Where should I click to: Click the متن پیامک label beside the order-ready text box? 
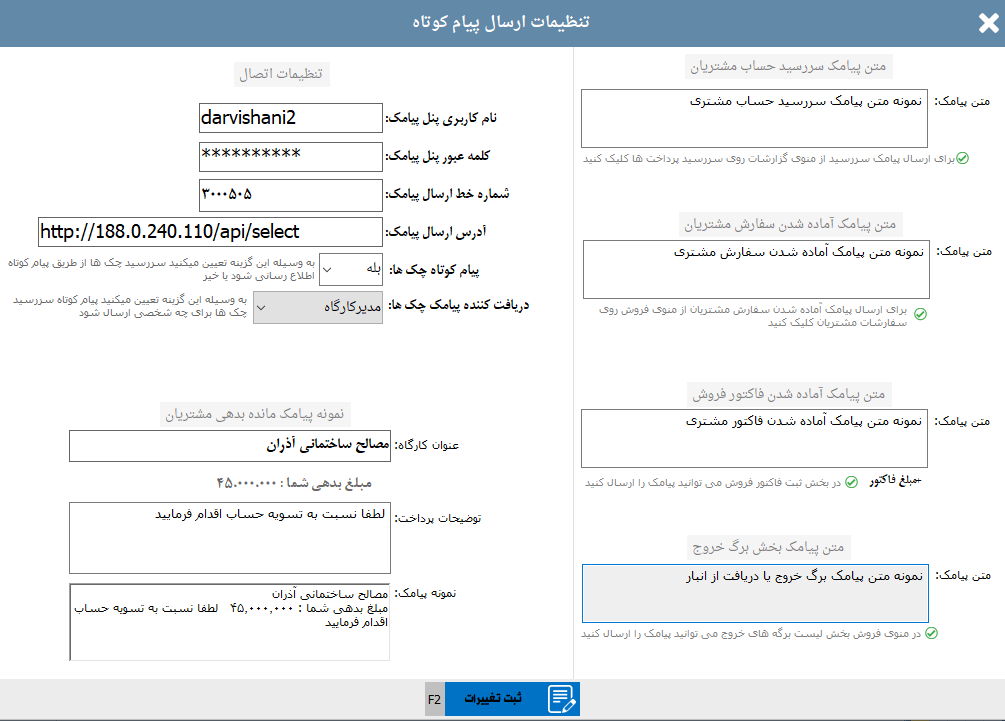click(x=964, y=252)
